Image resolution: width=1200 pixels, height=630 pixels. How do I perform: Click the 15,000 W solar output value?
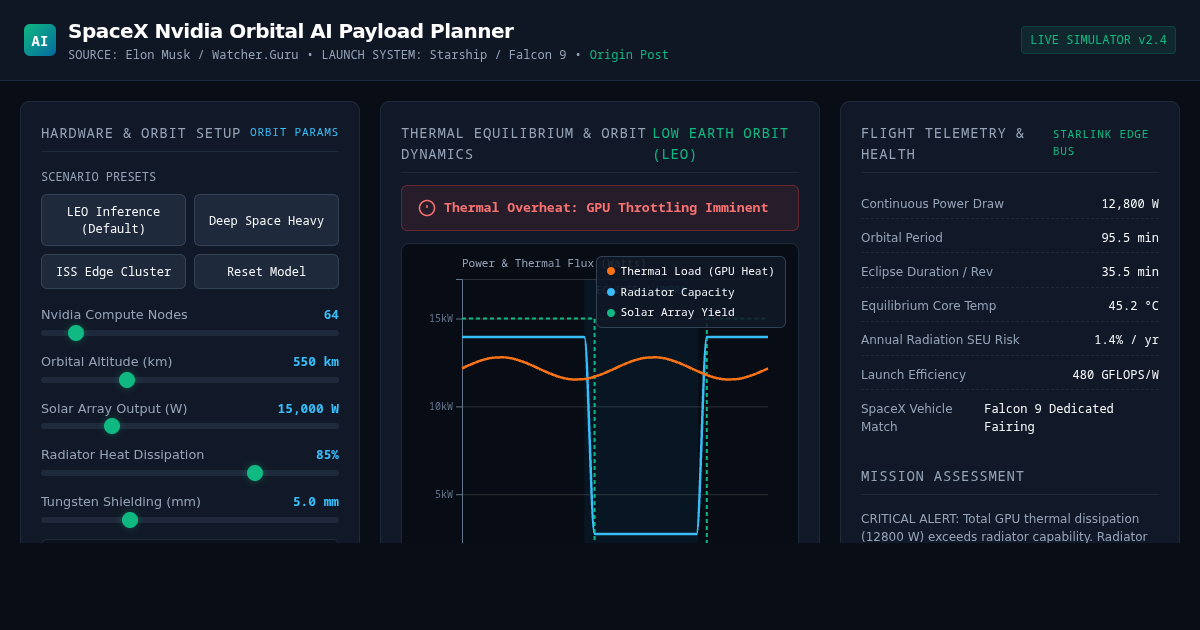coord(308,409)
